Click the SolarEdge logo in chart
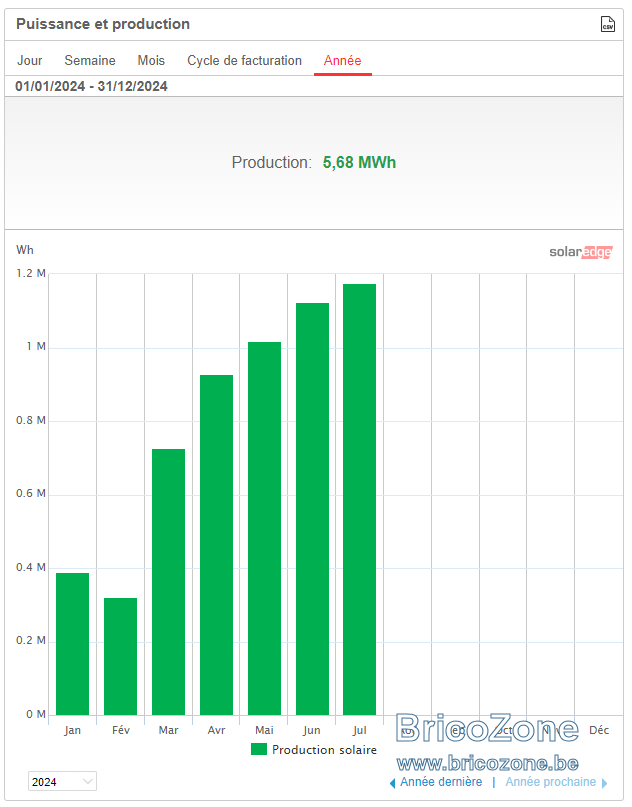632x807 pixels. (581, 252)
